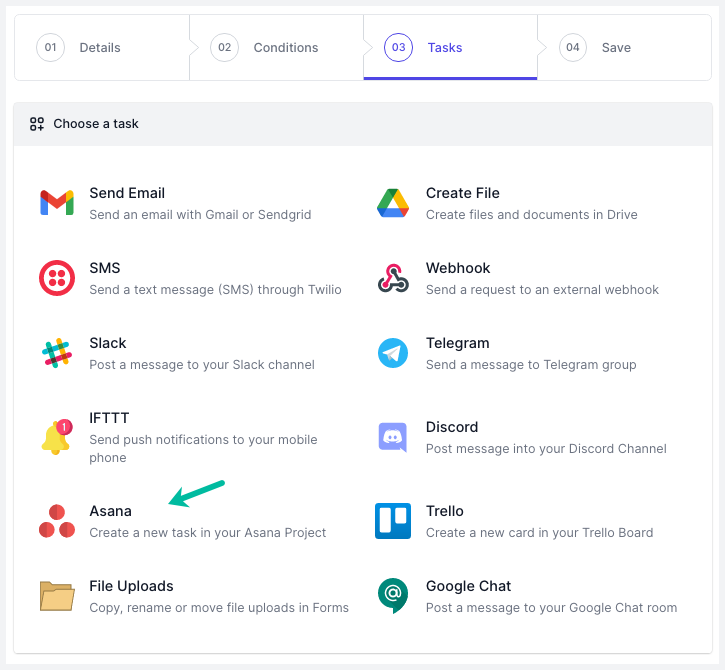Click "Send push notifications to your mobile phone"
The image size is (725, 670).
203,449
